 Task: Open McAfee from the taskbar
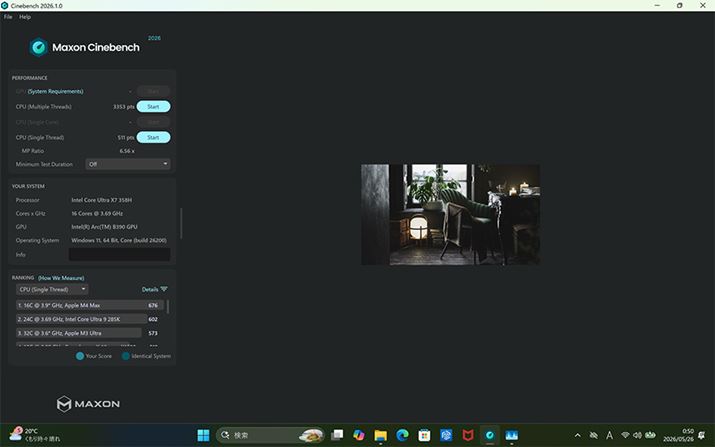pyautogui.click(x=468, y=435)
